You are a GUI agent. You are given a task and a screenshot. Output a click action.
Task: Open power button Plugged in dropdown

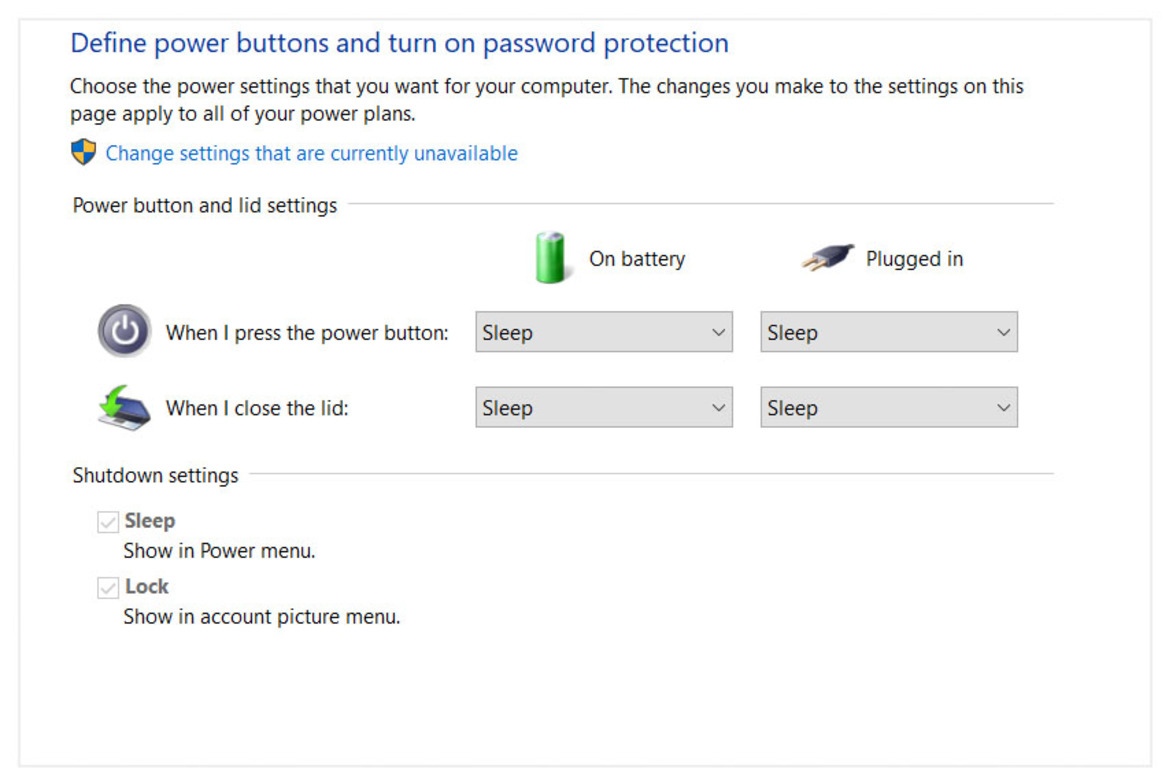point(889,332)
